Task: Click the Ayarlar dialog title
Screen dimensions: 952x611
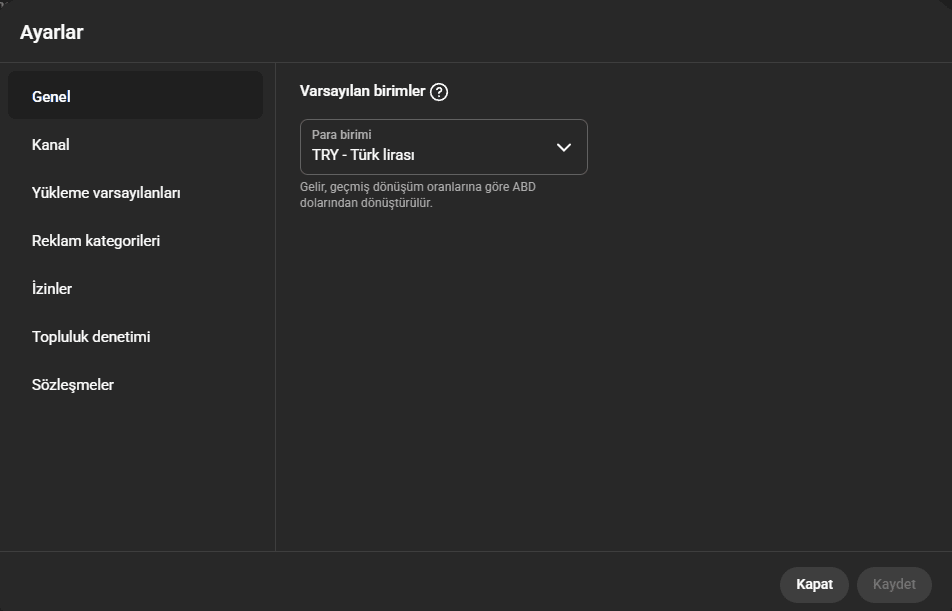Action: [52, 32]
